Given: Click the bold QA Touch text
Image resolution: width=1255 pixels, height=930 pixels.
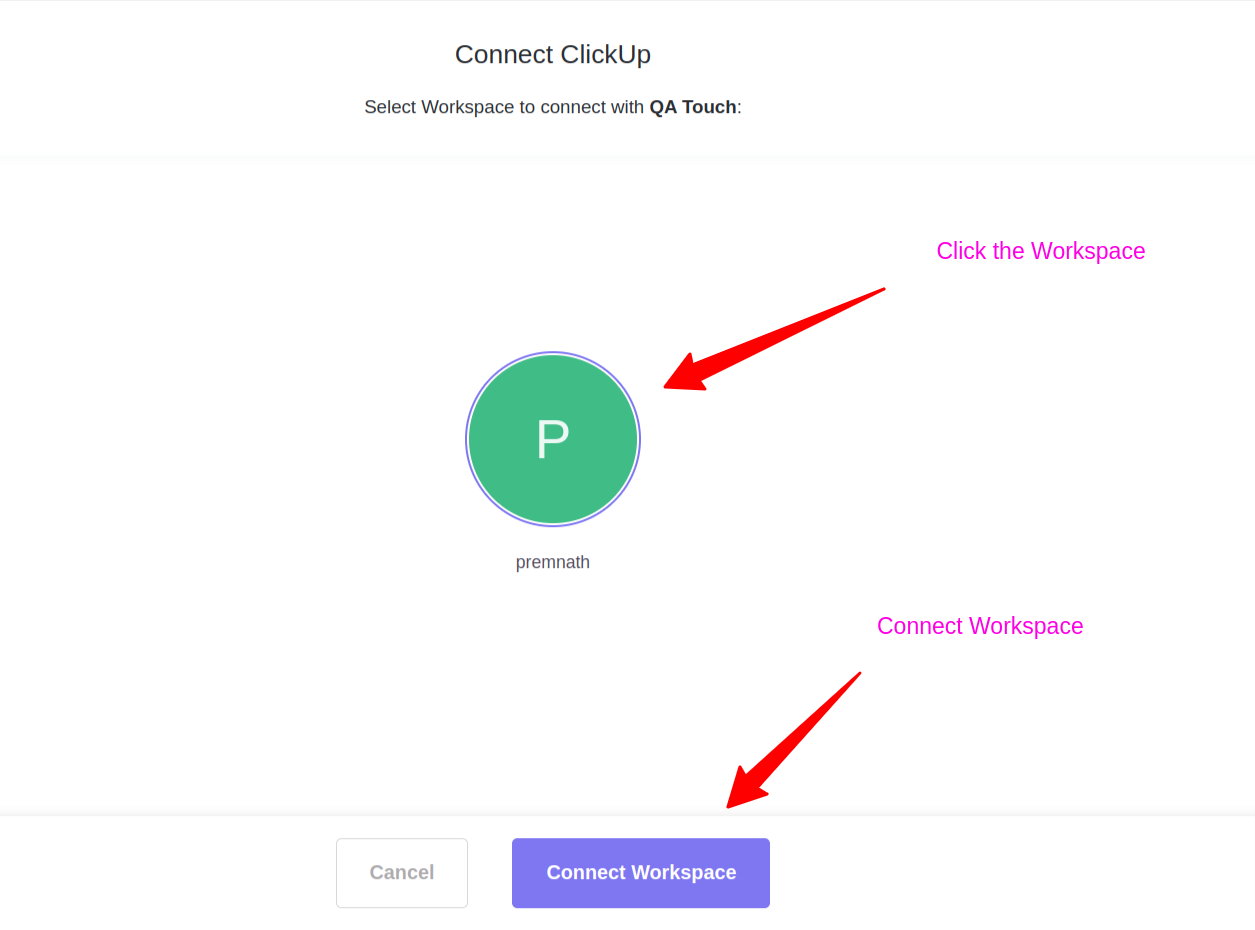Looking at the screenshot, I should (x=693, y=107).
